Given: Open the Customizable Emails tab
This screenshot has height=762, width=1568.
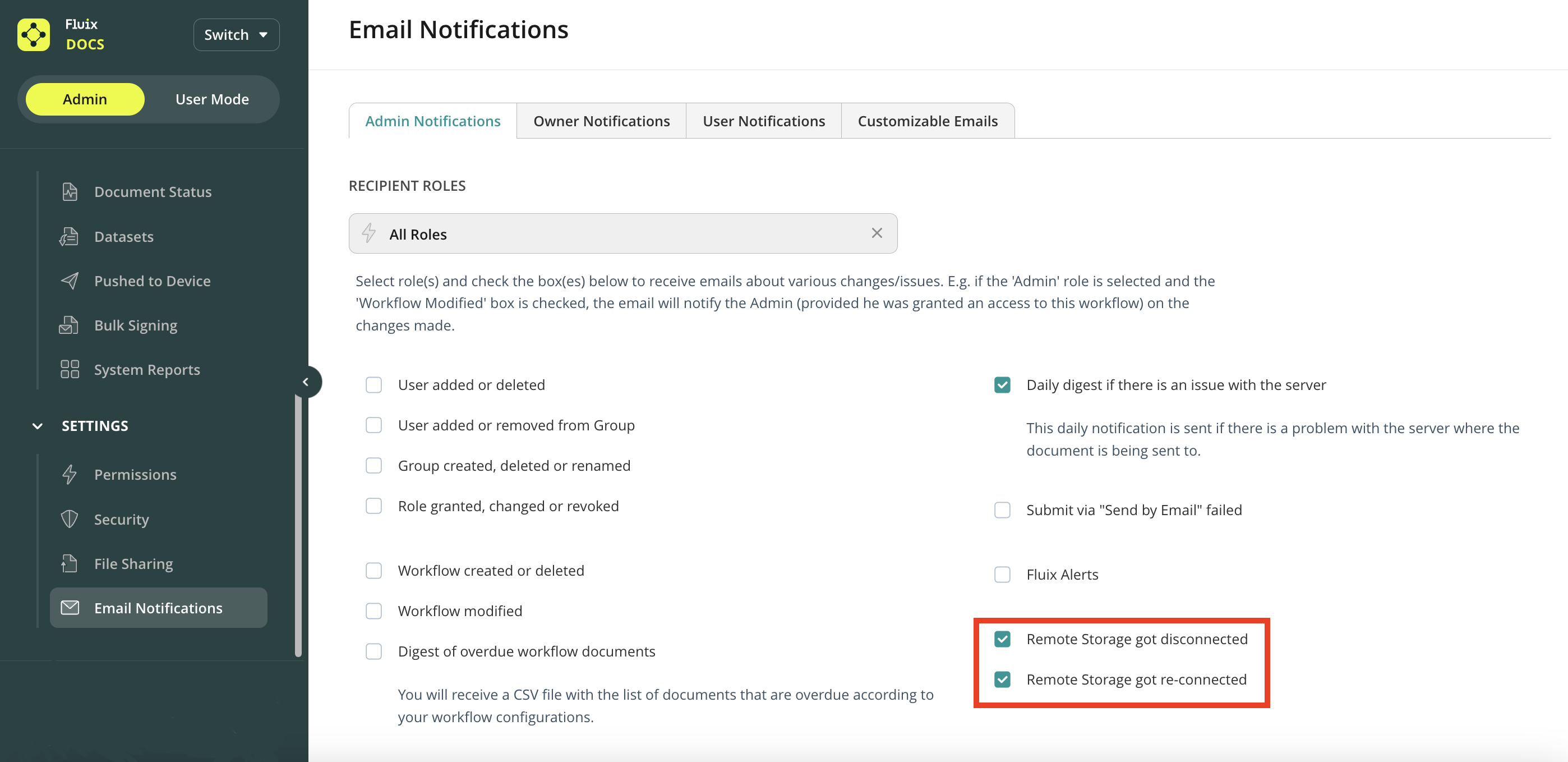Looking at the screenshot, I should coord(927,121).
